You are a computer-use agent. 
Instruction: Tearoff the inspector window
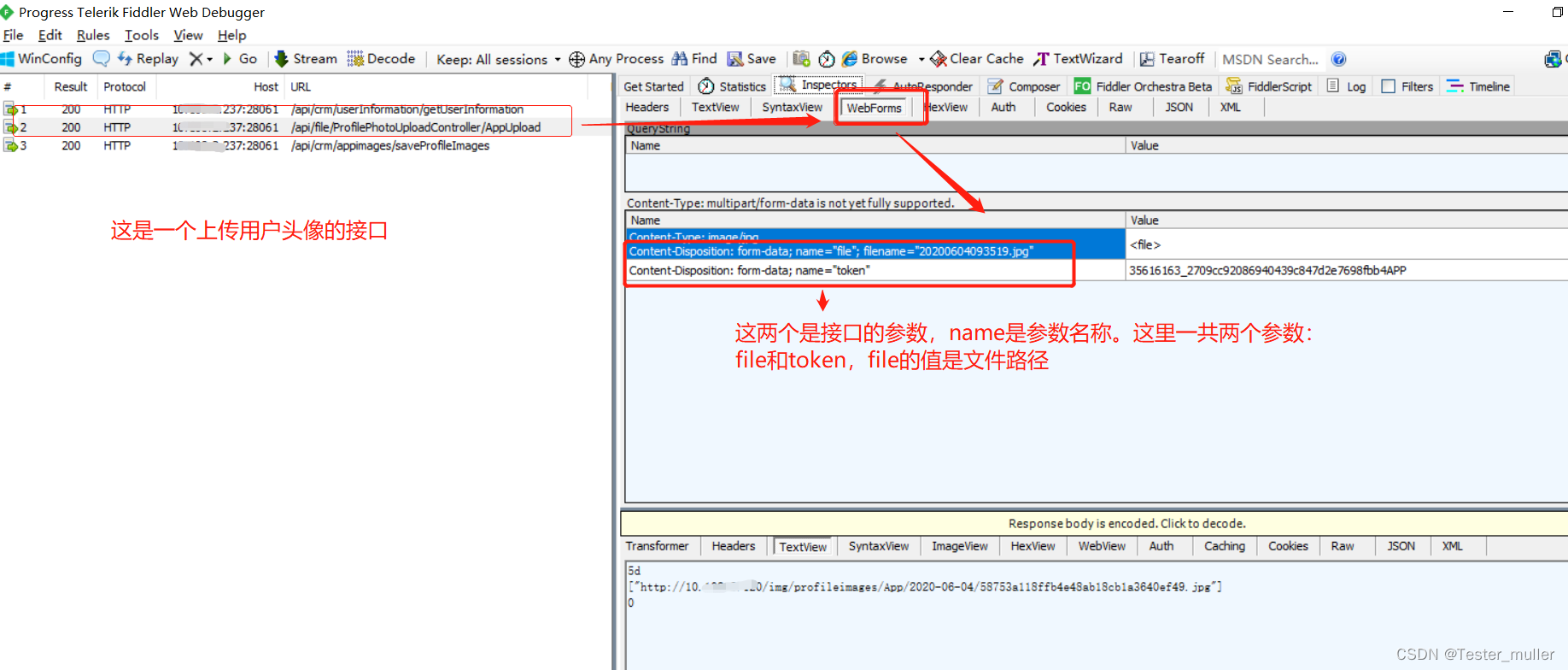[1172, 59]
